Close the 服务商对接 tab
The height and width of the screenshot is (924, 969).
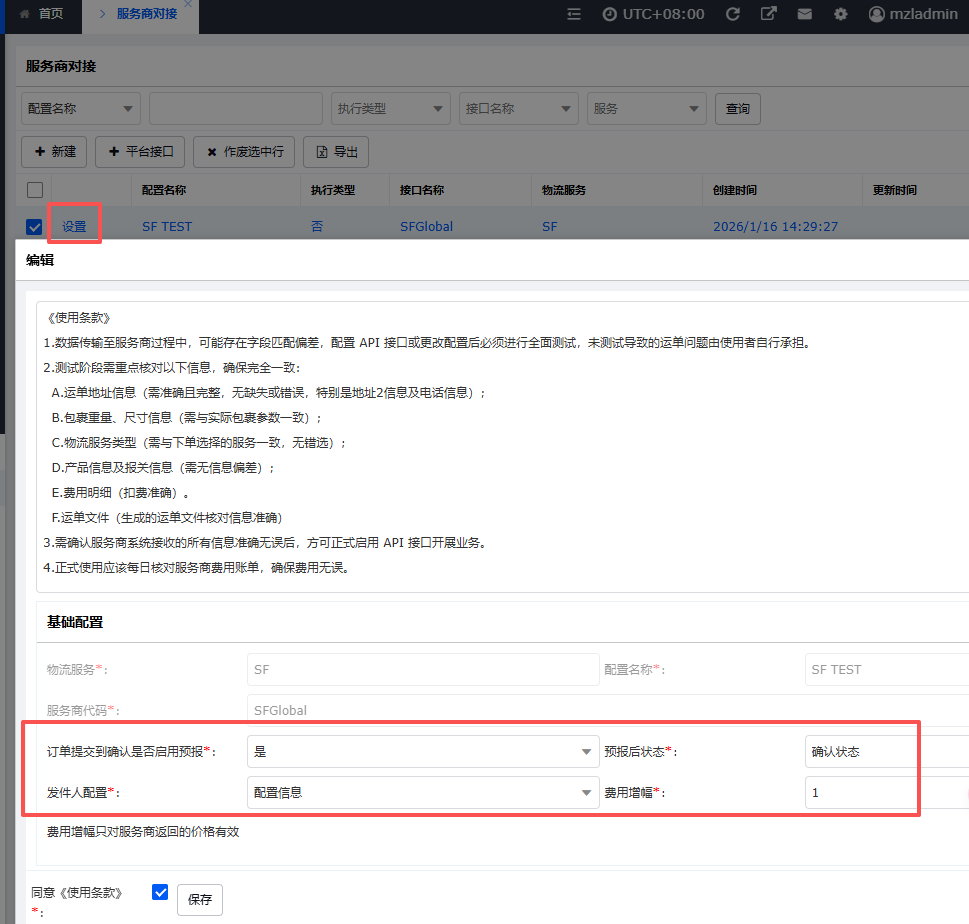(187, 5)
